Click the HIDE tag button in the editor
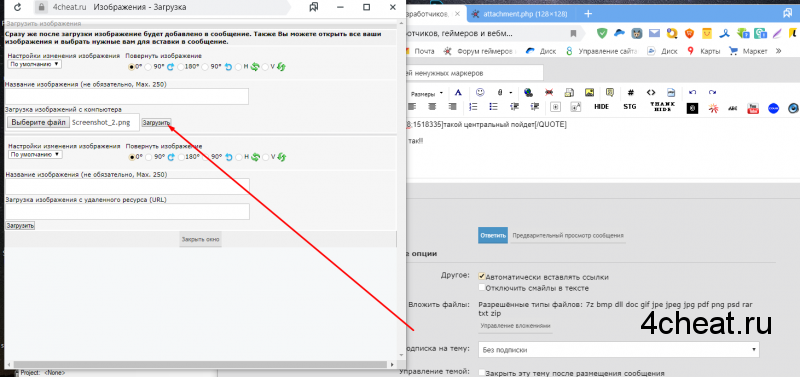This screenshot has height=377, width=800. click(x=602, y=107)
